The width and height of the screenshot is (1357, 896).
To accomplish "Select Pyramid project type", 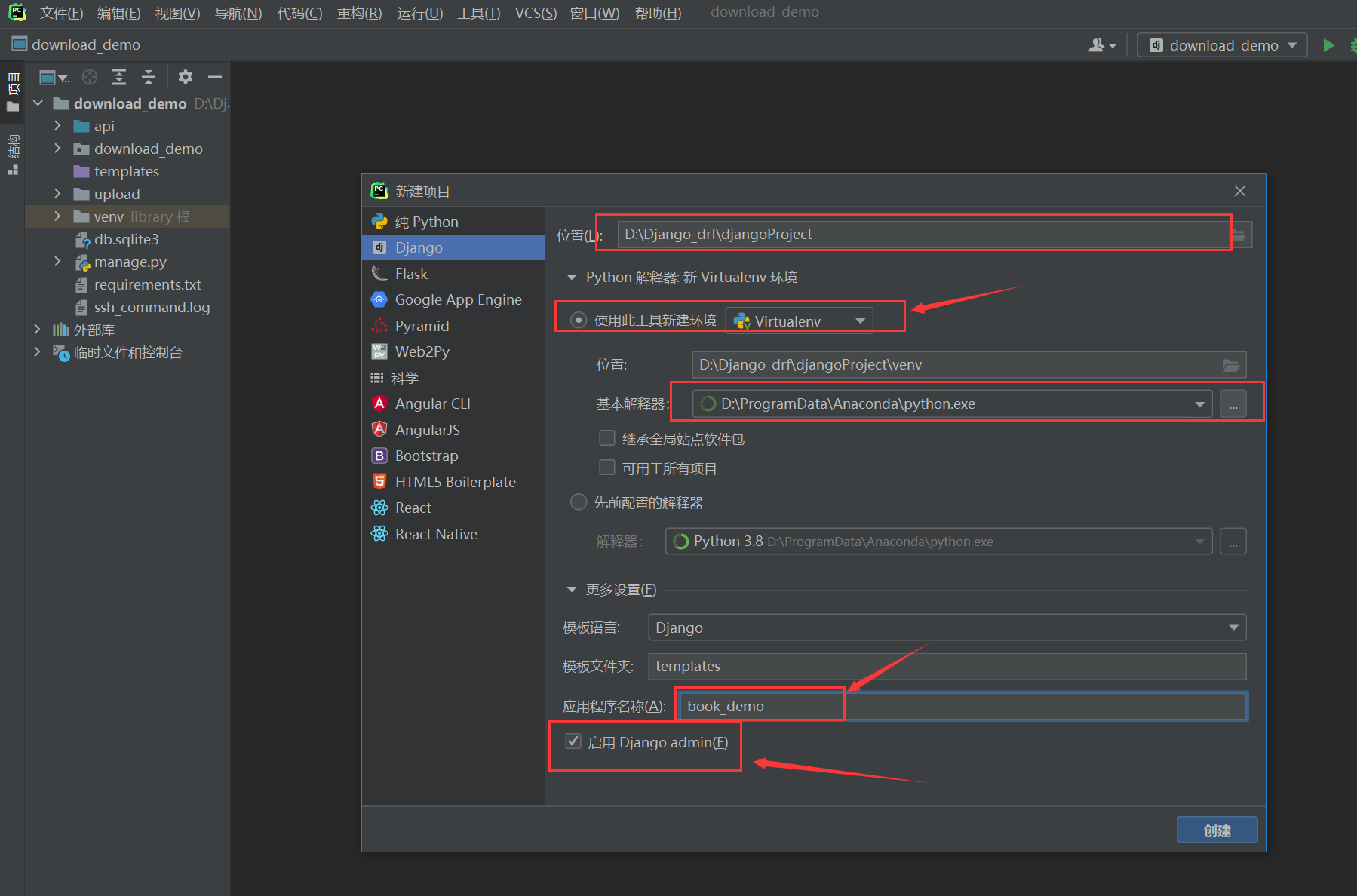I will (453, 326).
